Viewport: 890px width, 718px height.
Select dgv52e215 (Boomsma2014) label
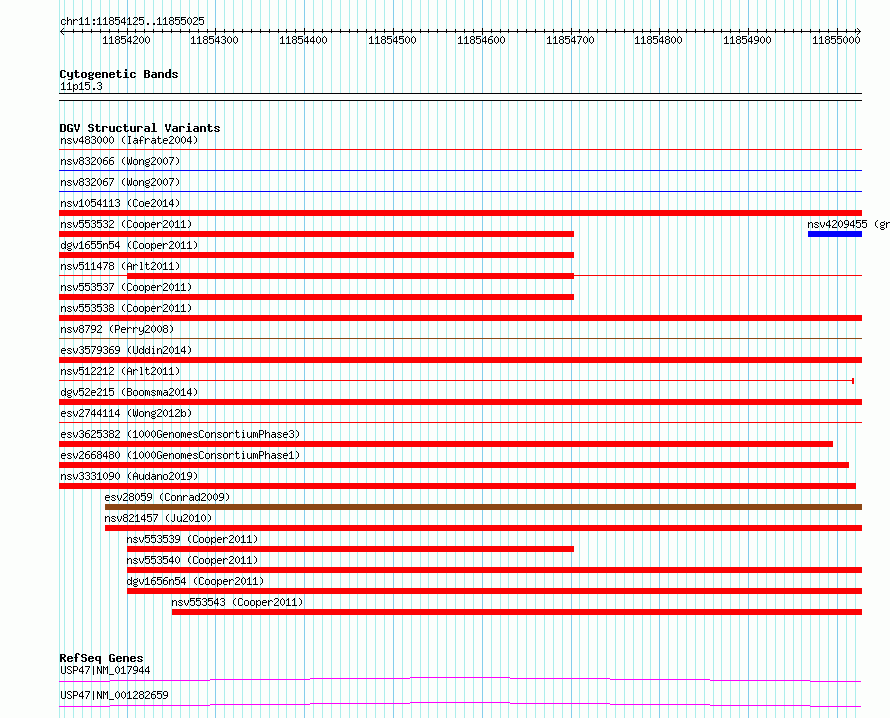129,392
